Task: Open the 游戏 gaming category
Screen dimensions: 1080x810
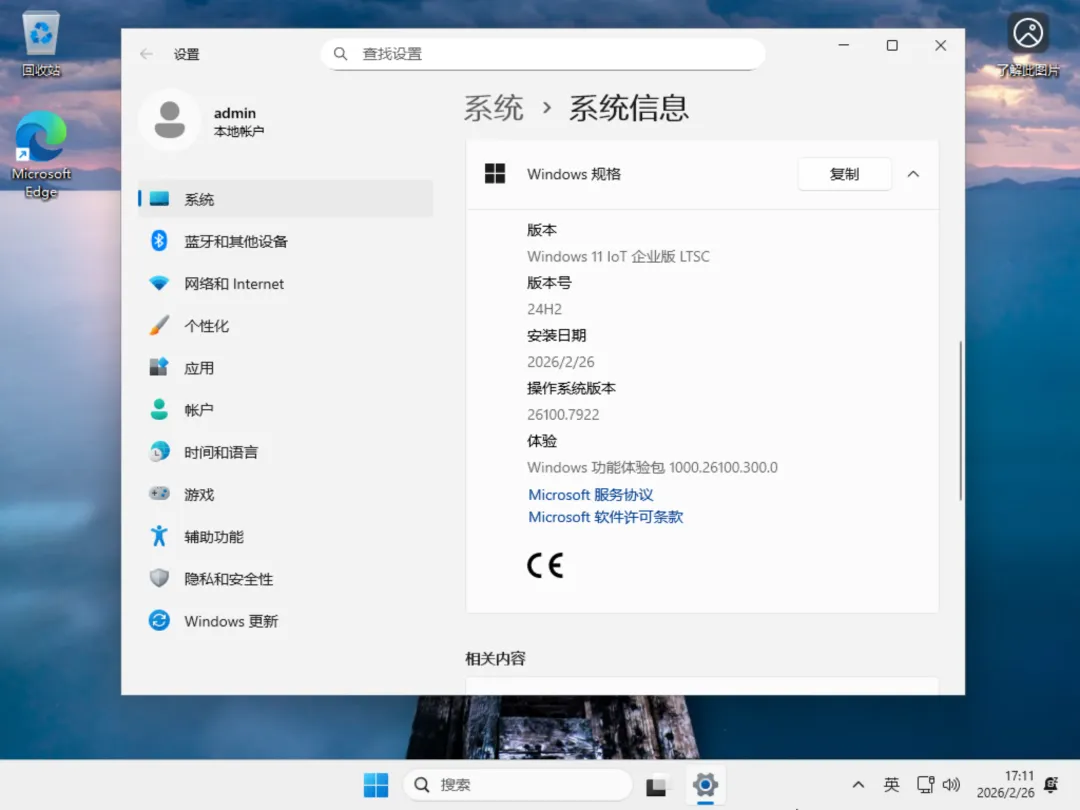Action: click(x=285, y=495)
